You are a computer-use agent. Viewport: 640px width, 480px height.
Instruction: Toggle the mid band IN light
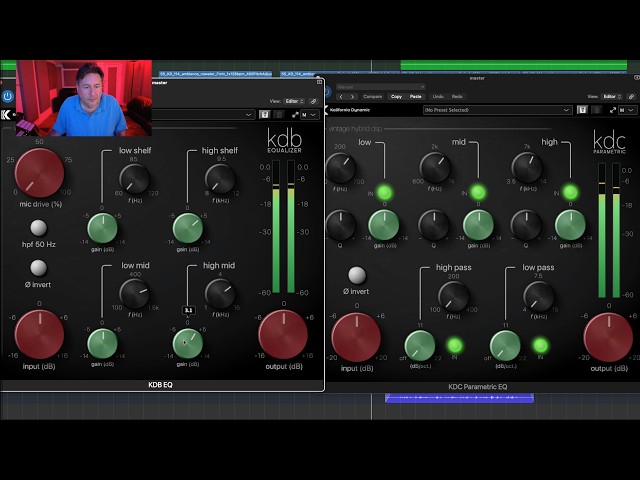point(478,192)
